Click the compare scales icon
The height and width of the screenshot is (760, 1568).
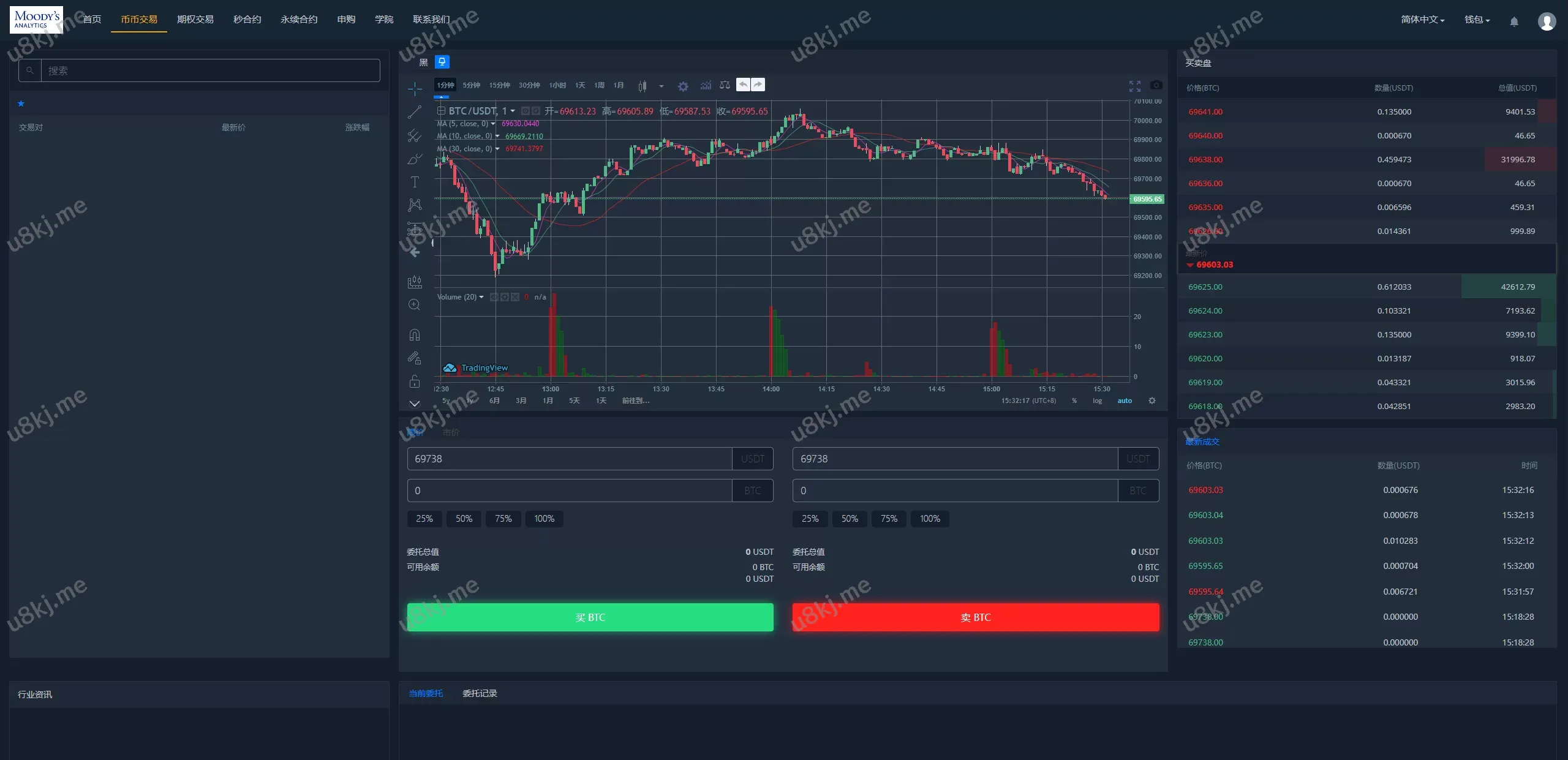coord(725,85)
